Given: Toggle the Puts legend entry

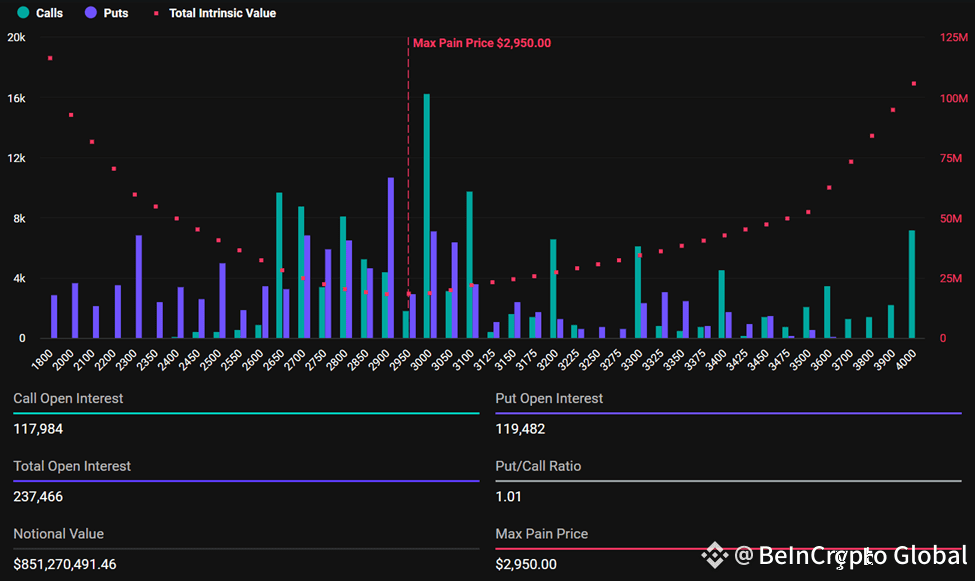Looking at the screenshot, I should coord(106,13).
